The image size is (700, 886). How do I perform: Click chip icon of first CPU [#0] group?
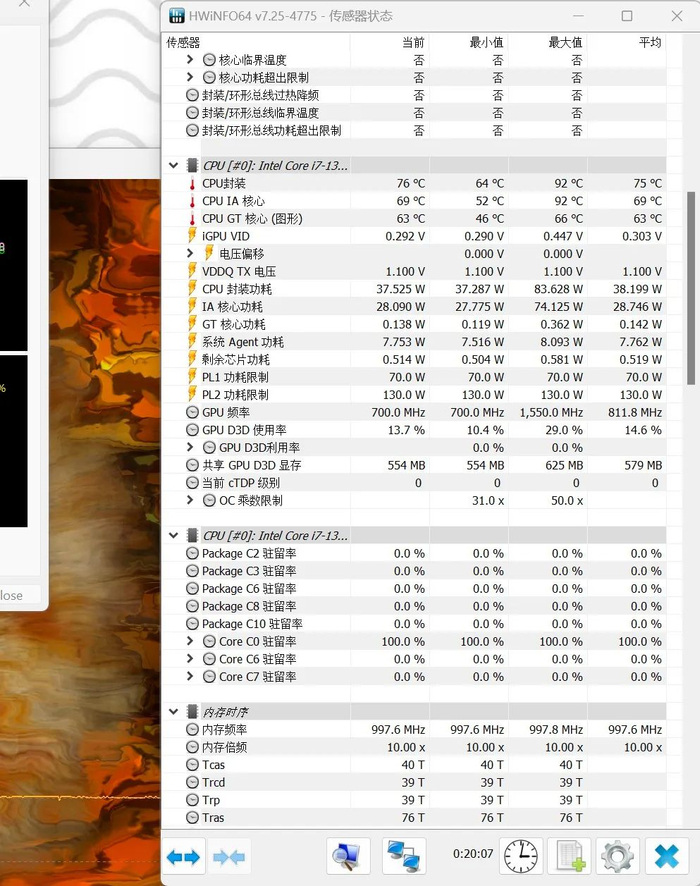click(x=192, y=165)
